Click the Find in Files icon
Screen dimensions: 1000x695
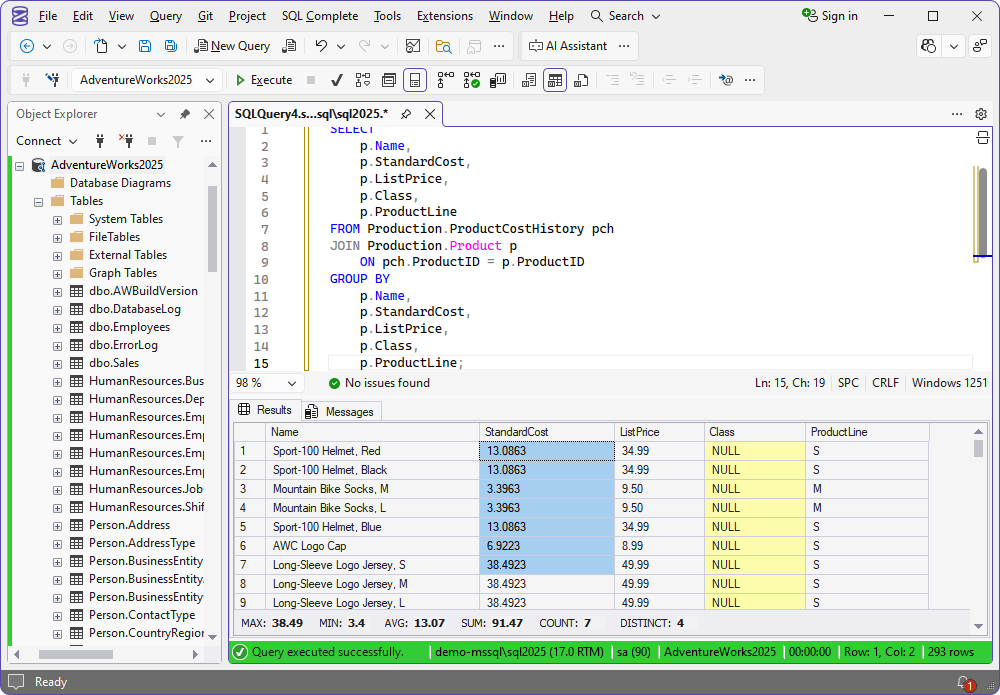[x=443, y=46]
